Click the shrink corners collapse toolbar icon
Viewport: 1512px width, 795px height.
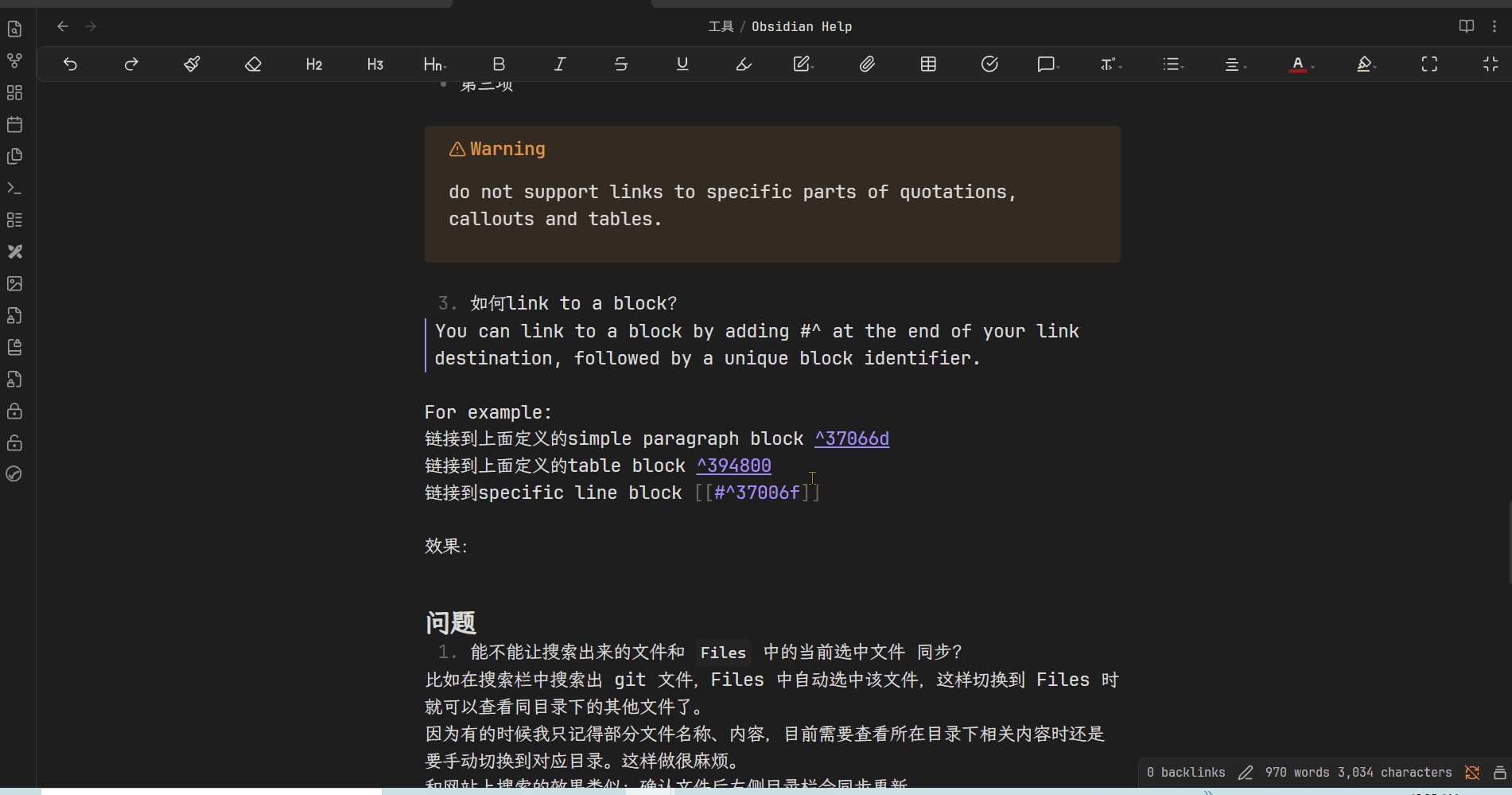(1491, 64)
